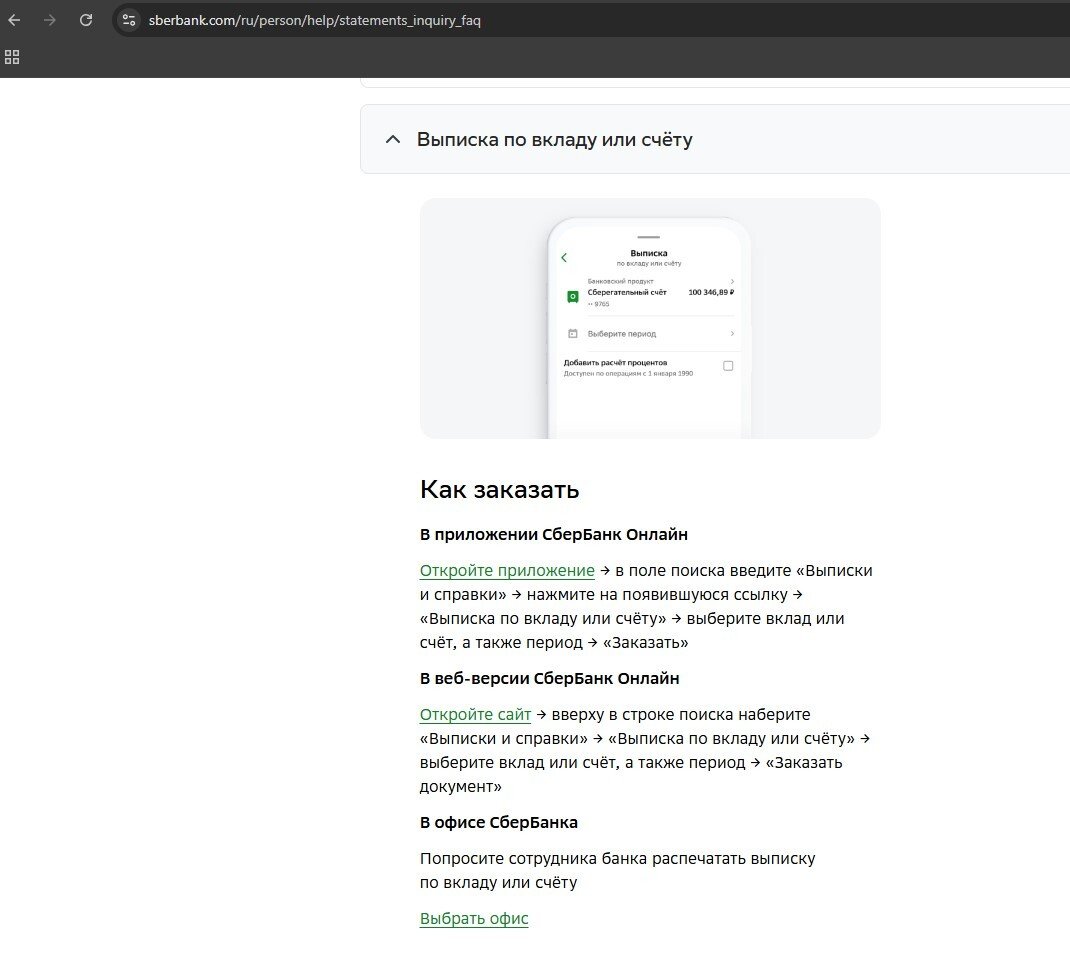Open the «Выбрать офис» link
This screenshot has width=1070, height=962.
pyautogui.click(x=474, y=919)
